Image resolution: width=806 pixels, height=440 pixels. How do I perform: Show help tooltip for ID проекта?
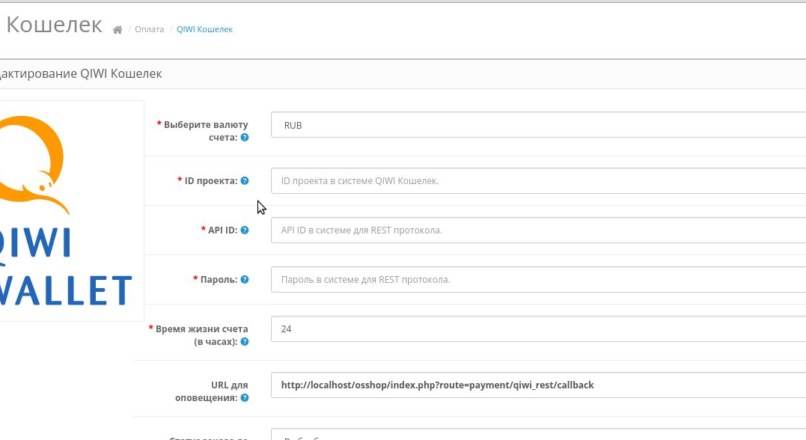coord(245,180)
